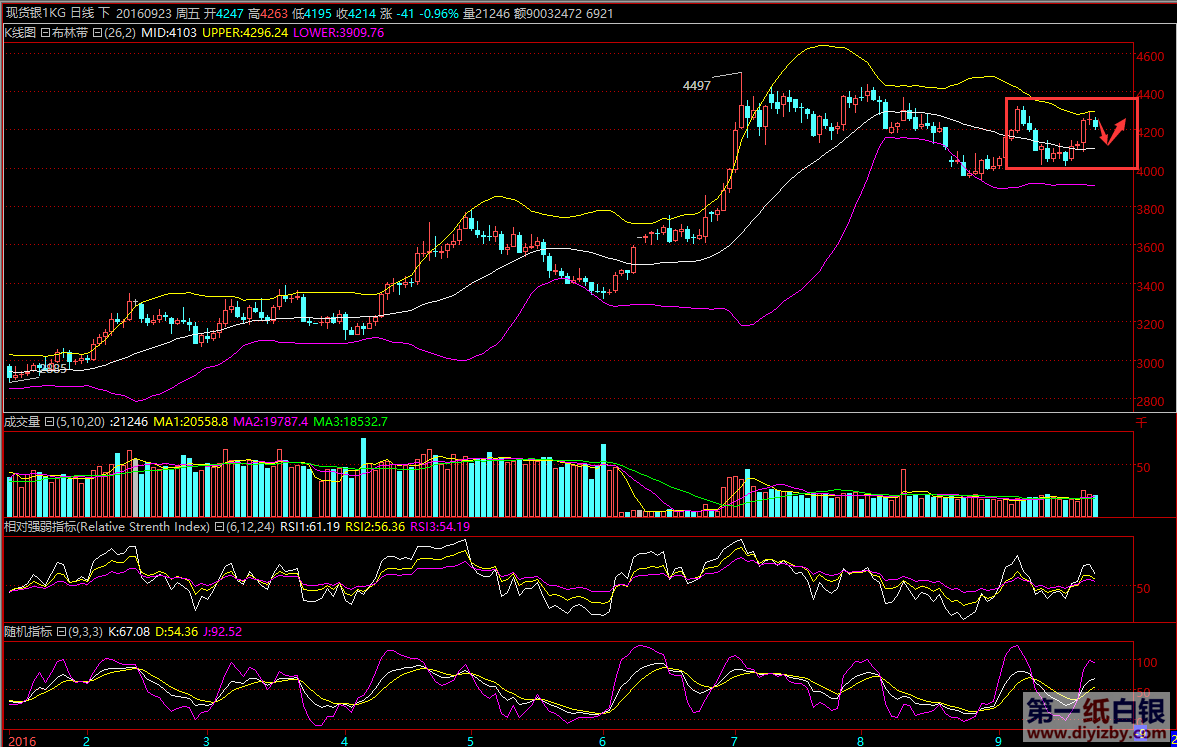Viewport: 1177px width, 747px height.
Task: Click month 7 on the time axis
Action: 734,741
